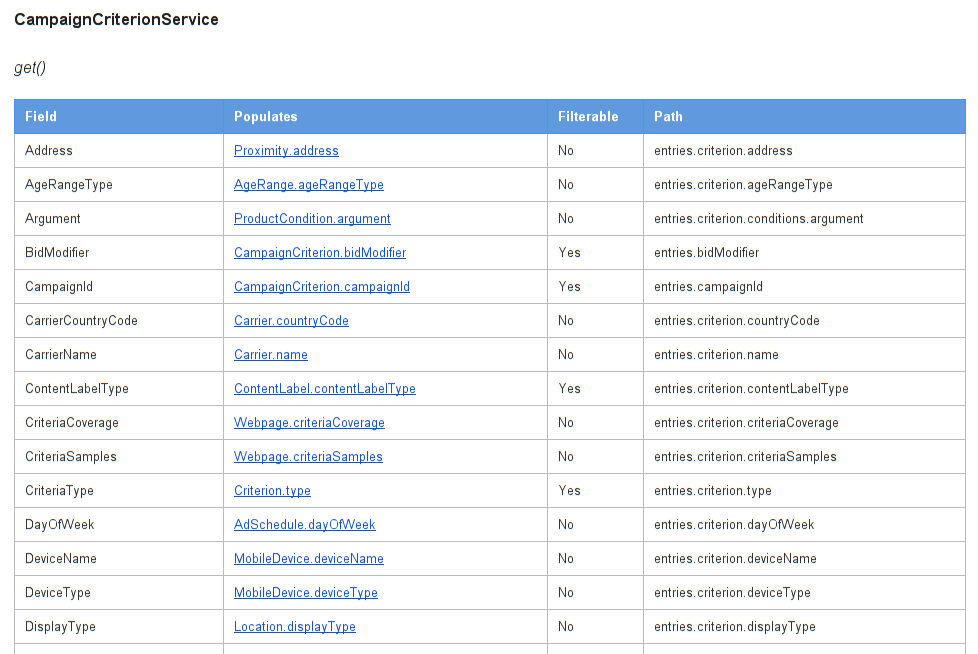Click the MobileDevice.deviceType link
The height and width of the screenshot is (654, 978).
(x=306, y=592)
